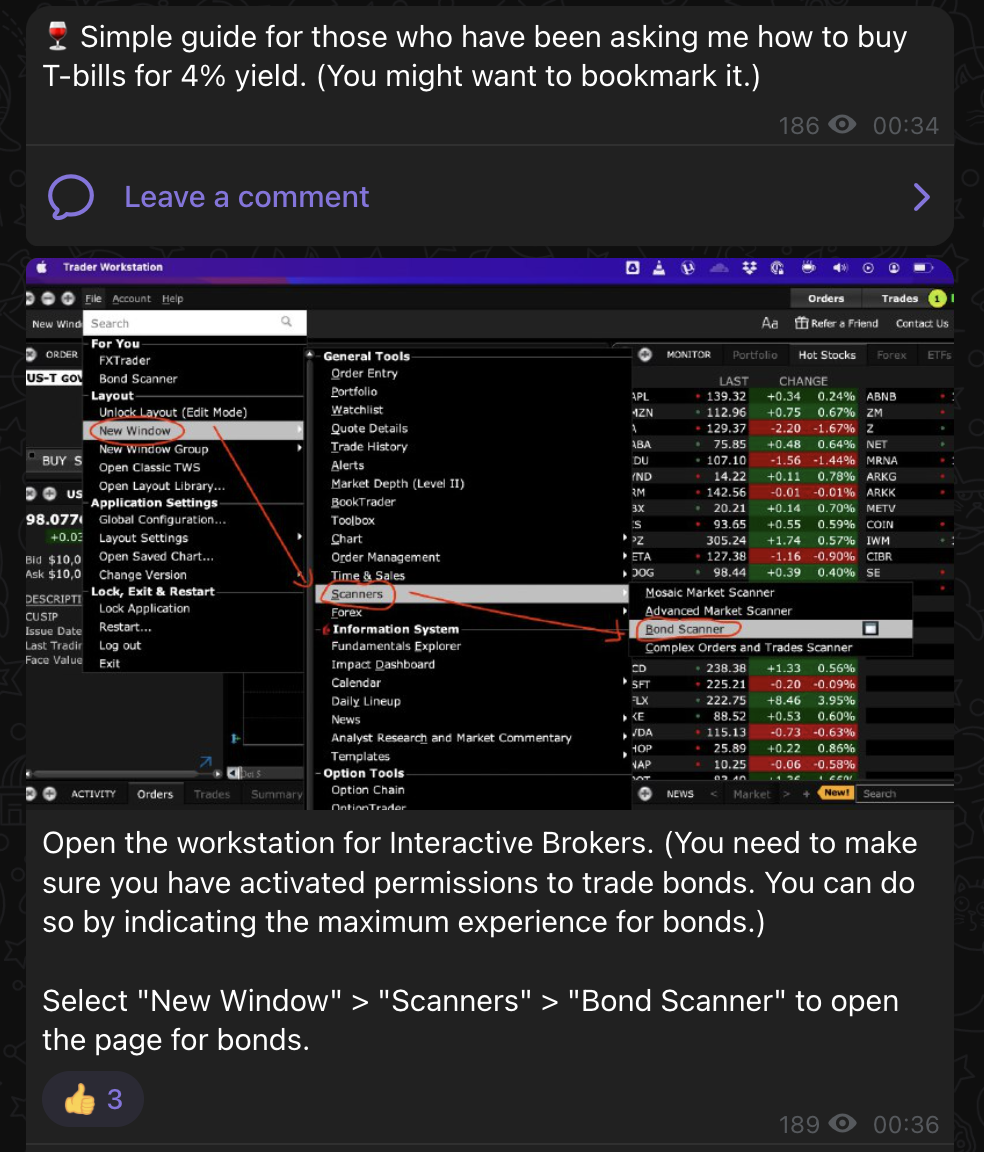Click the search magnifier icon in menu
This screenshot has height=1152, width=984.
click(286, 322)
